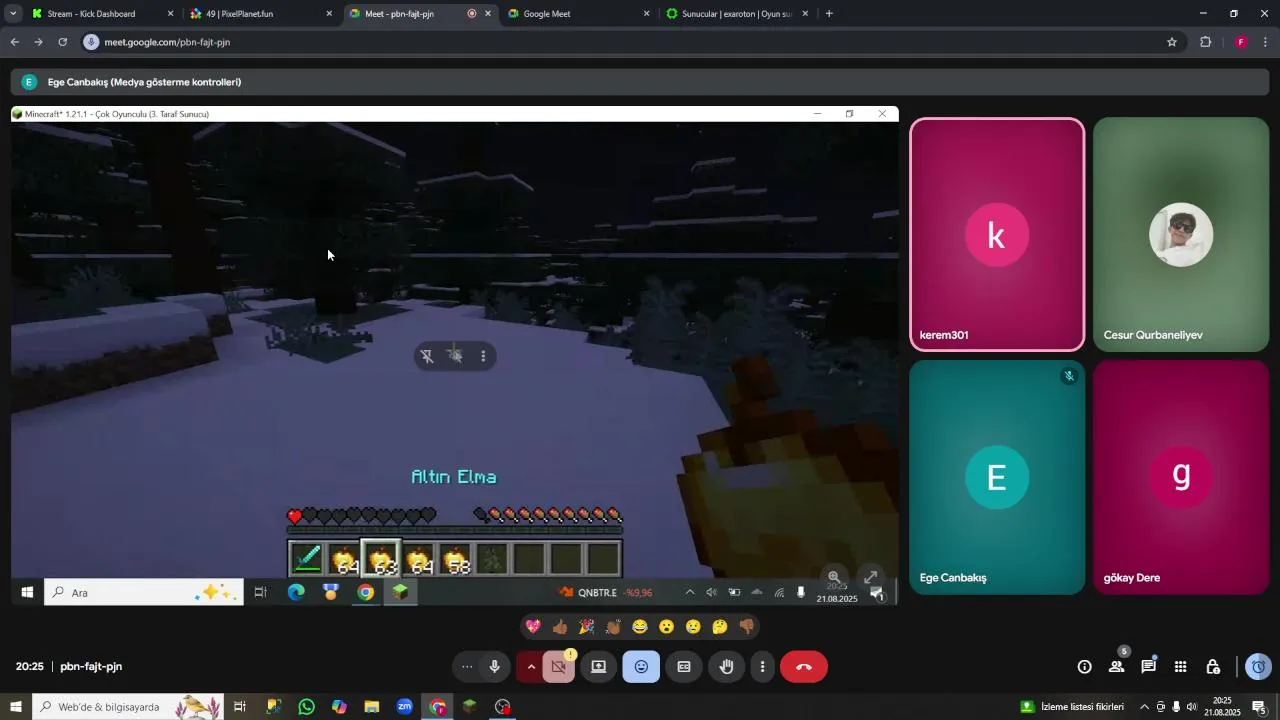The width and height of the screenshot is (1280, 720).
Task: Open İzleme listesi fikirleri taskbar widget
Action: coord(1071,707)
